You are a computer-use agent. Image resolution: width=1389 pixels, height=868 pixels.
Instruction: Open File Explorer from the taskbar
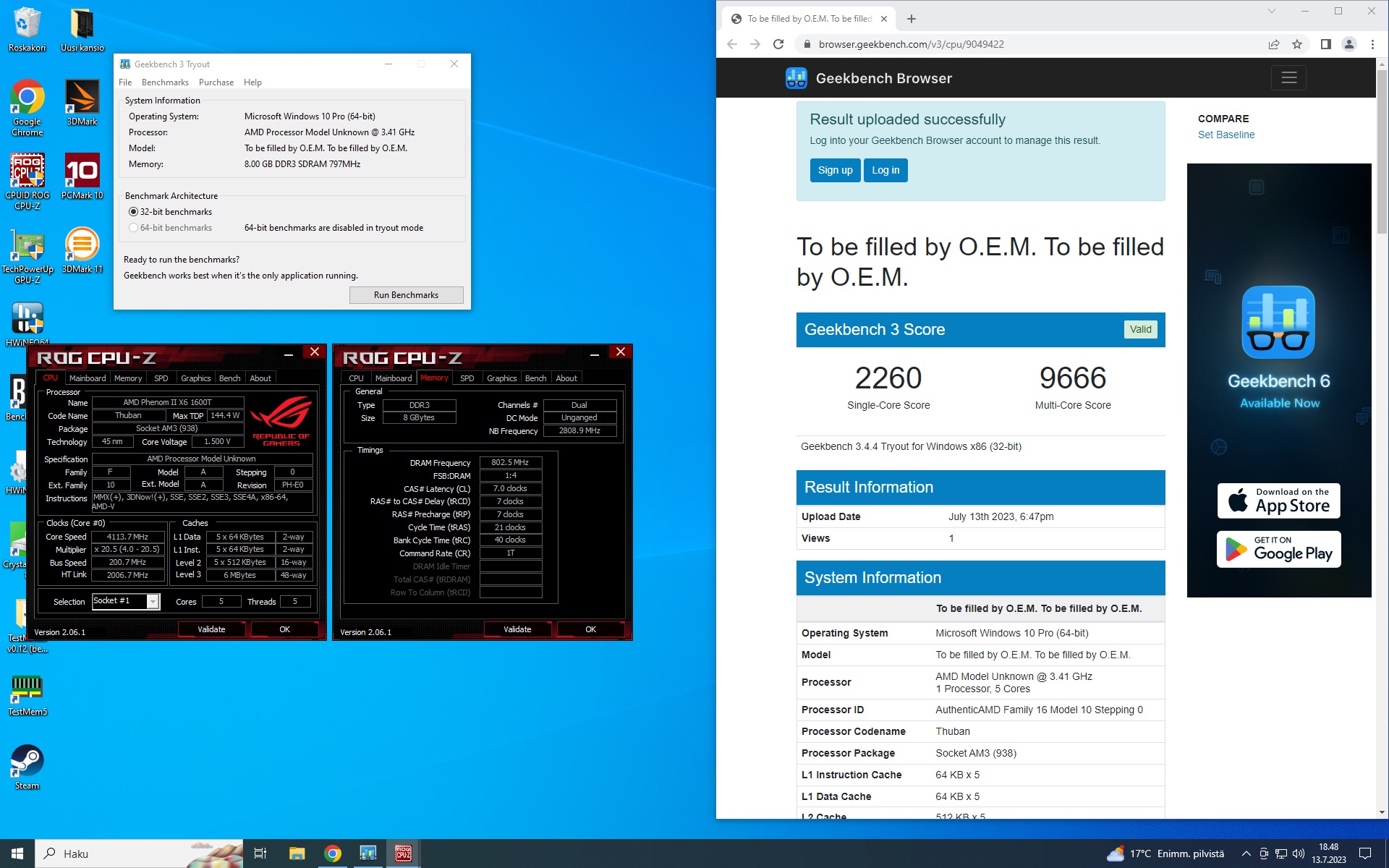click(297, 854)
